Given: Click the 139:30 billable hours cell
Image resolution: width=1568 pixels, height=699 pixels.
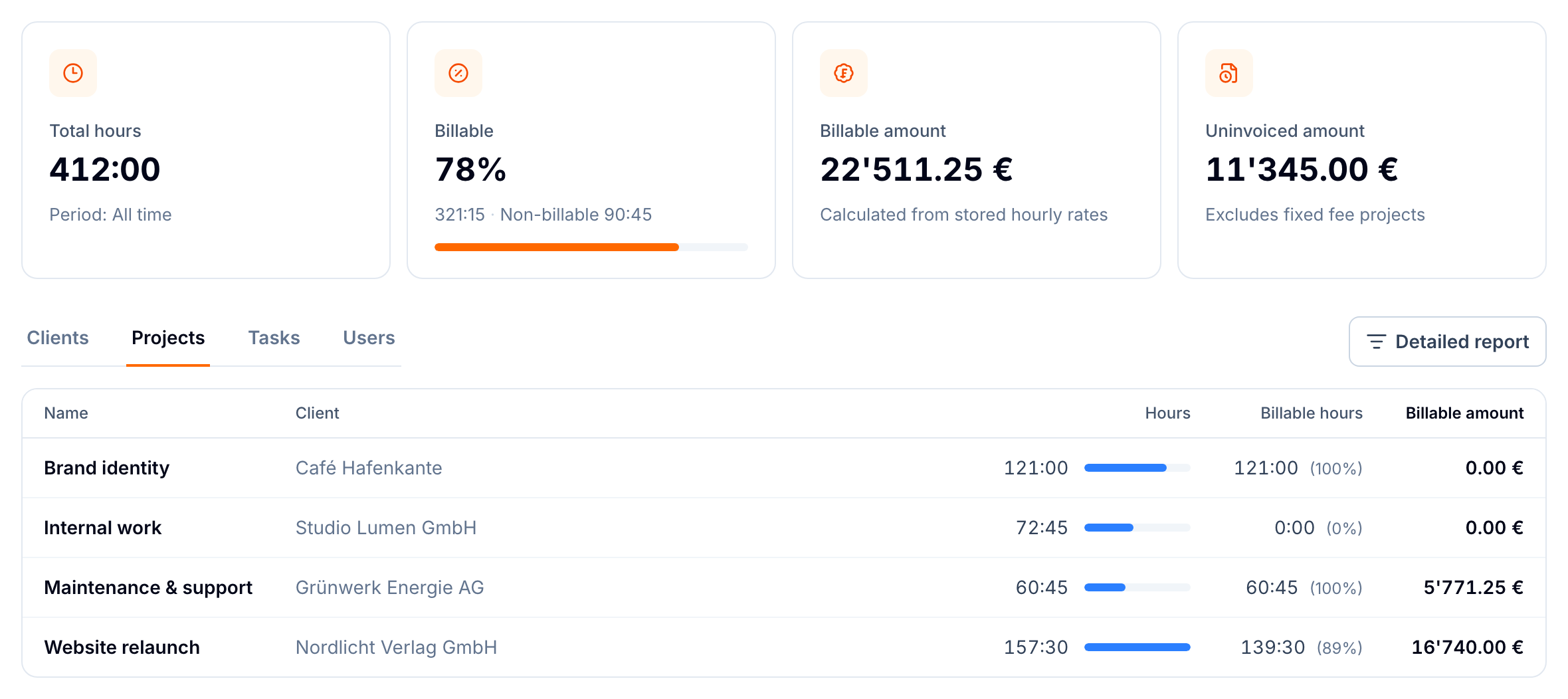Looking at the screenshot, I should pos(1273,647).
